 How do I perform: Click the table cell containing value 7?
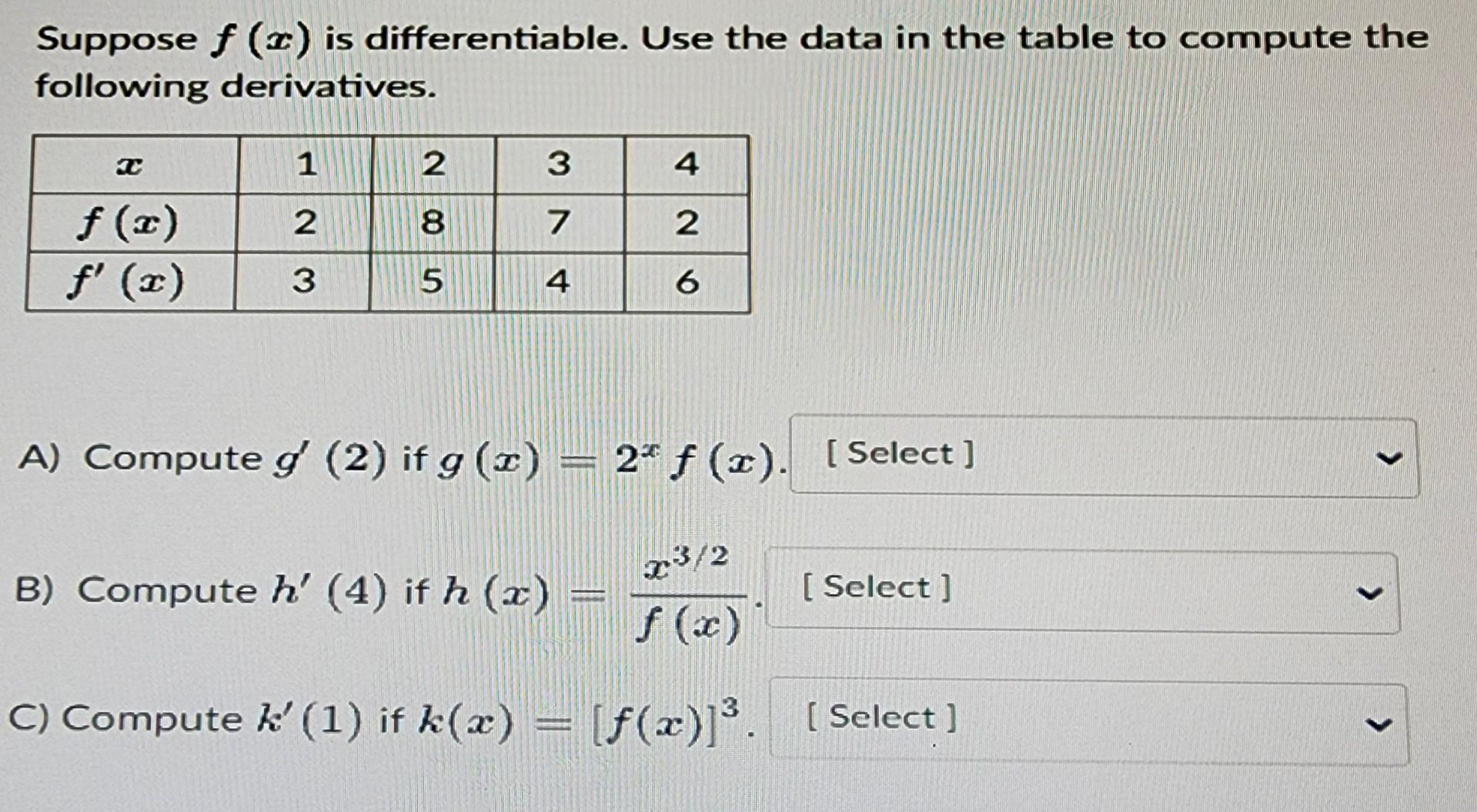point(560,223)
